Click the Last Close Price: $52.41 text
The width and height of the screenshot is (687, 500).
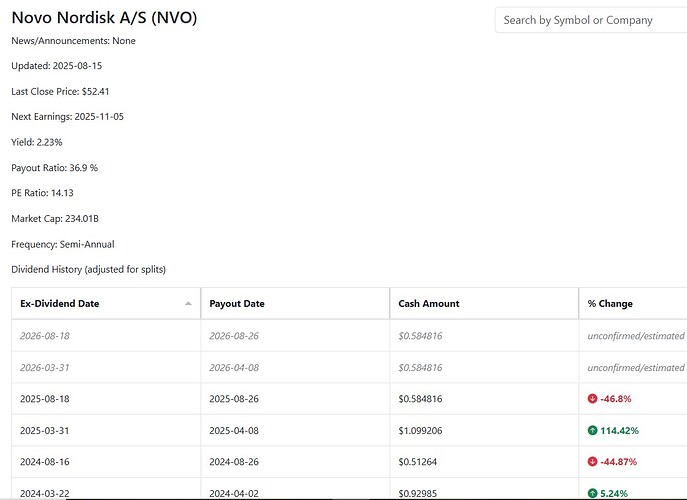(x=60, y=92)
